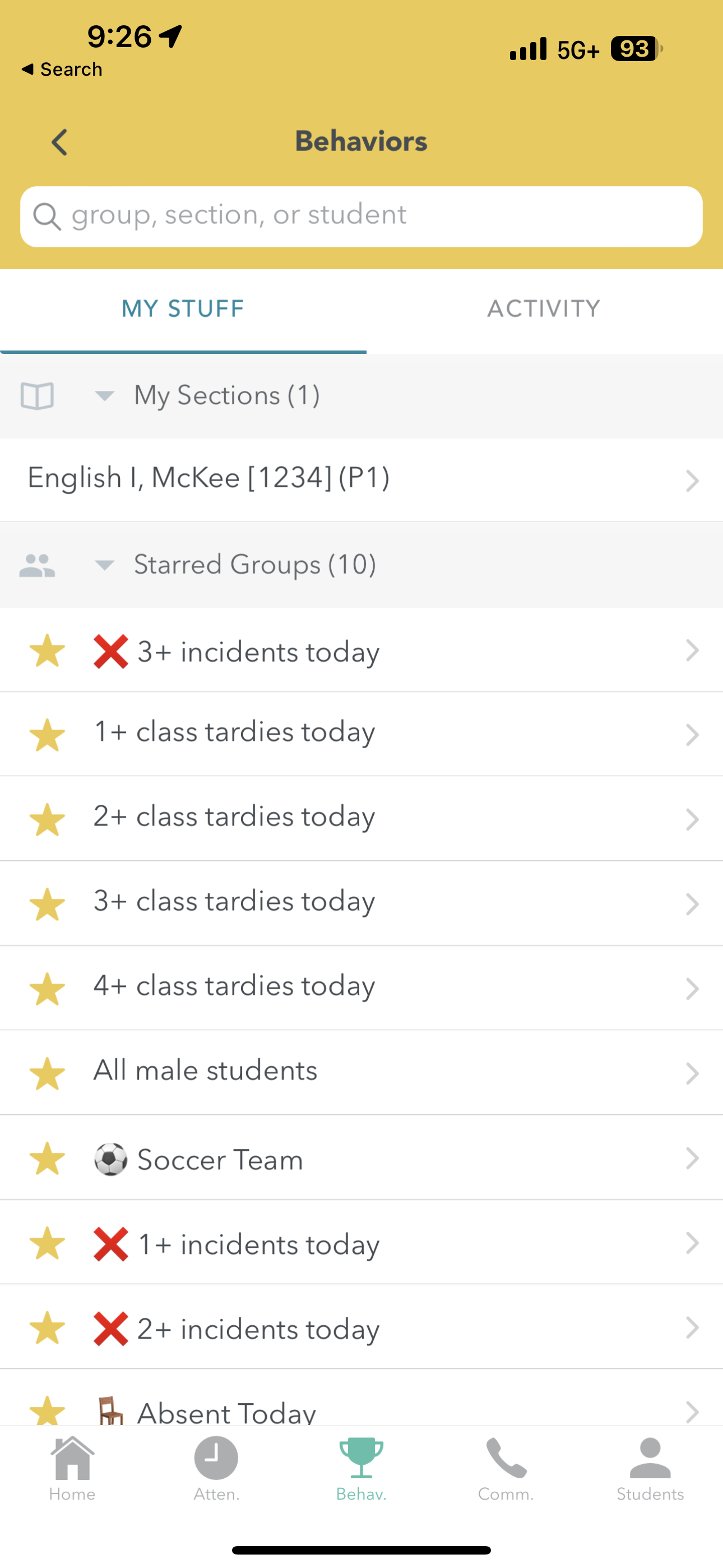
Task: Open the Attendance clock icon
Action: pos(216,1459)
